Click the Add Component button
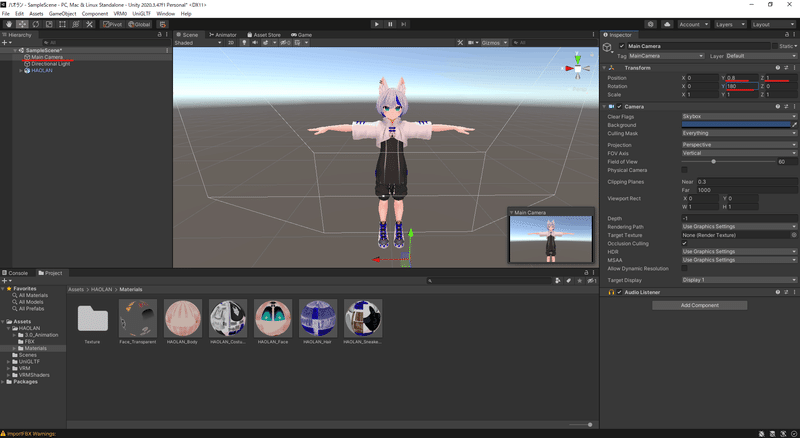800x438 pixels. (699, 305)
